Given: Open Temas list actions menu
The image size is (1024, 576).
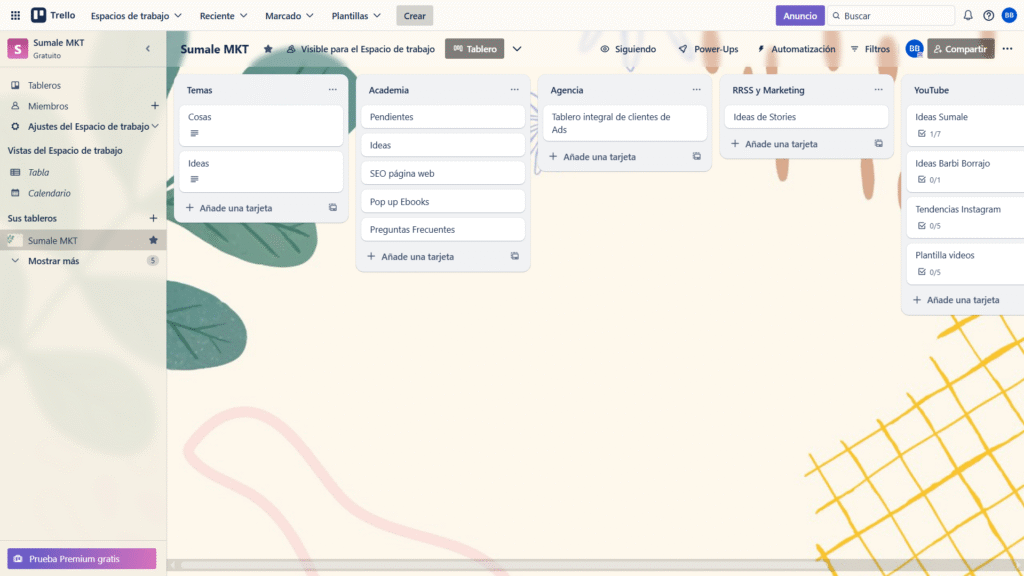Looking at the screenshot, I should click(332, 89).
